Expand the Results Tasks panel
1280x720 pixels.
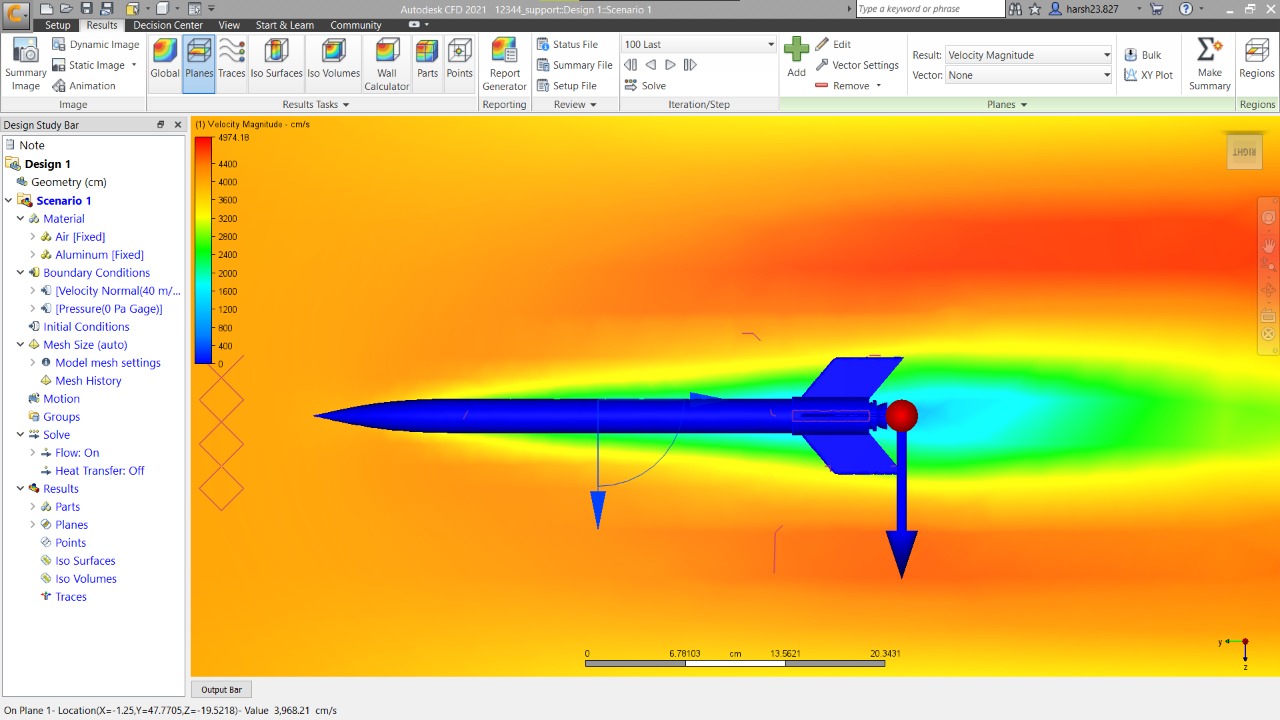coord(346,105)
